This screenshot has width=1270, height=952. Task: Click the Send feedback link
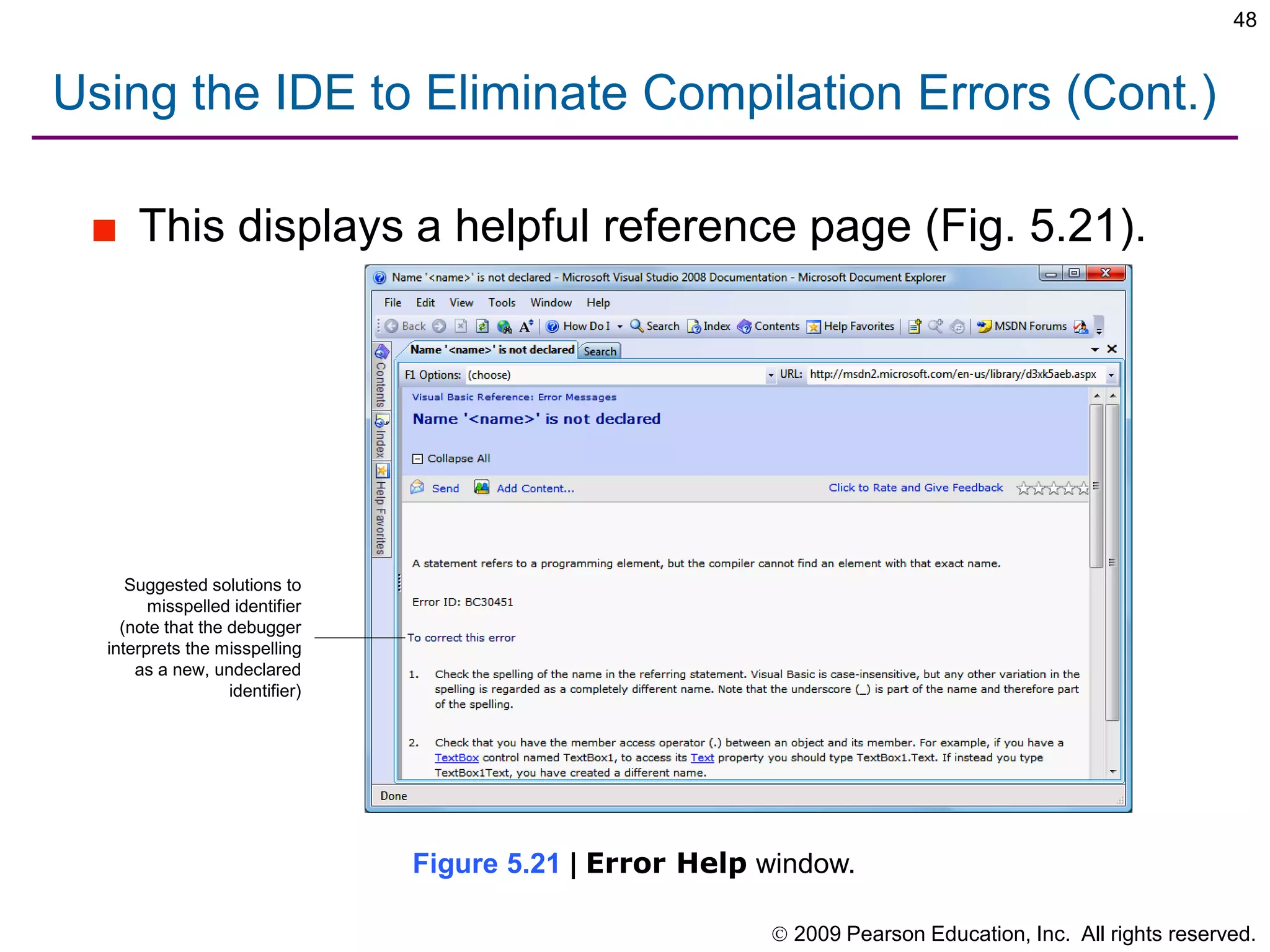coord(445,488)
